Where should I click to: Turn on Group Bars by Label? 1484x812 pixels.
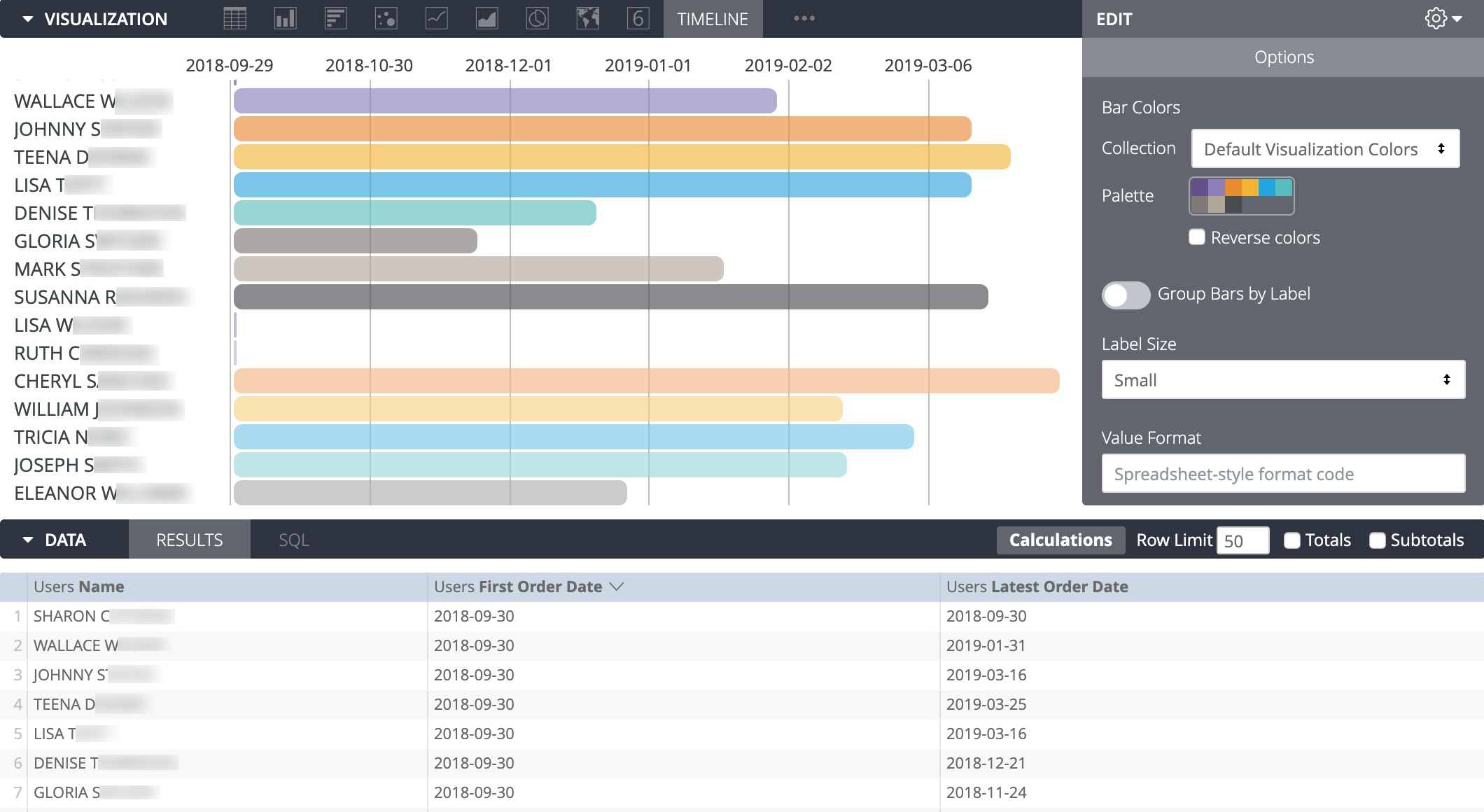pos(1126,295)
